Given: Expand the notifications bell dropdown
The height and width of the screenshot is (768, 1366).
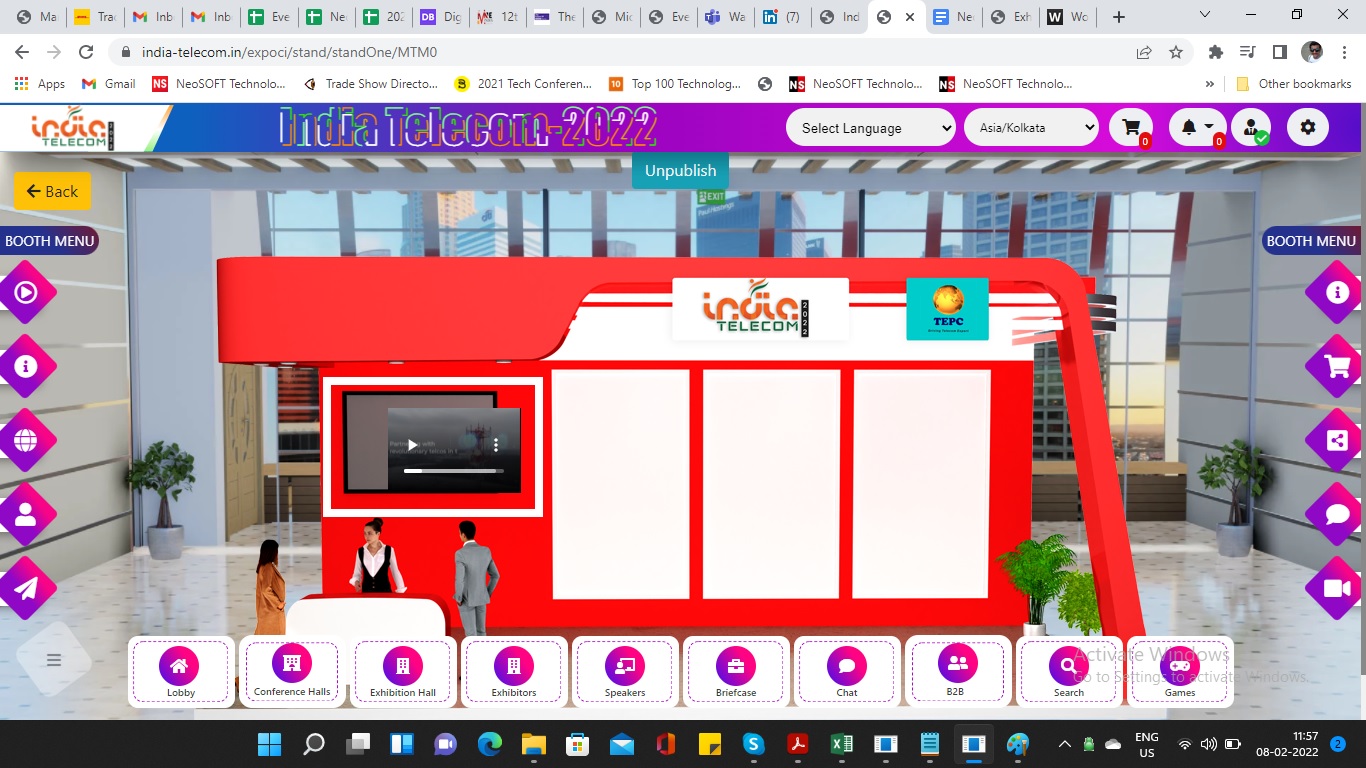Looking at the screenshot, I should pyautogui.click(x=1196, y=127).
